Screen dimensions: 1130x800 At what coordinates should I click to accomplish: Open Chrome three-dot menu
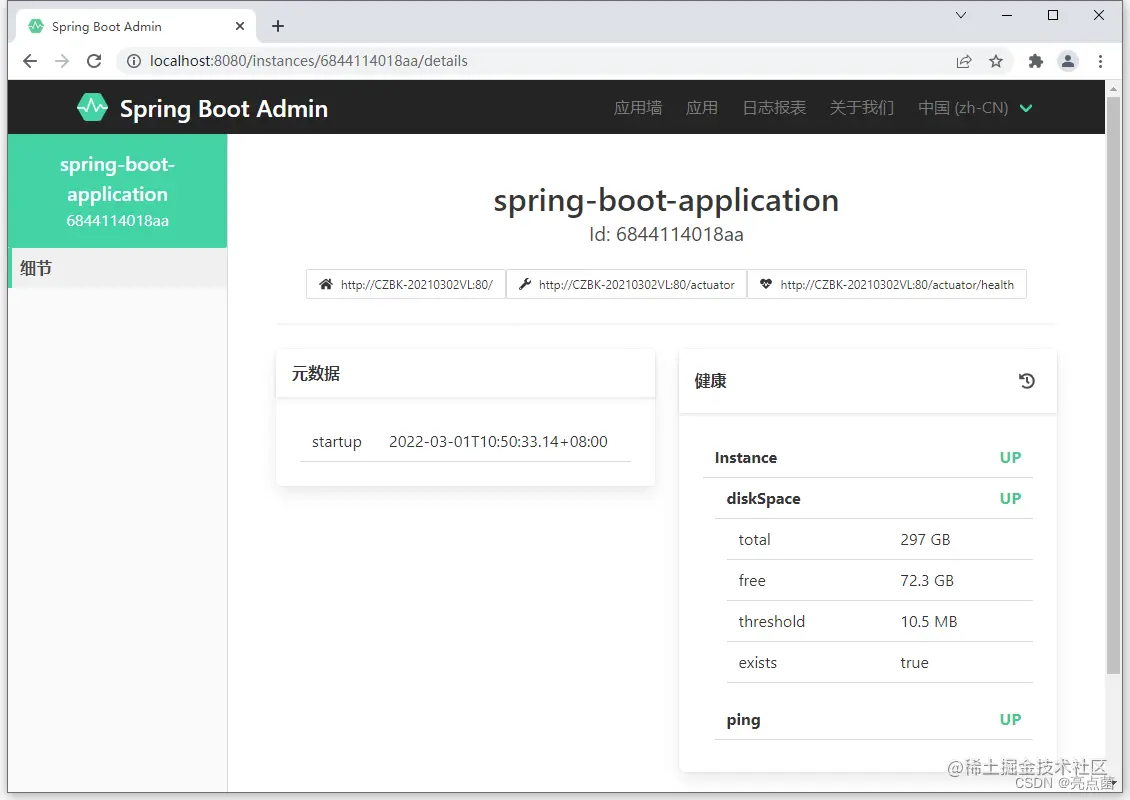coord(1100,61)
